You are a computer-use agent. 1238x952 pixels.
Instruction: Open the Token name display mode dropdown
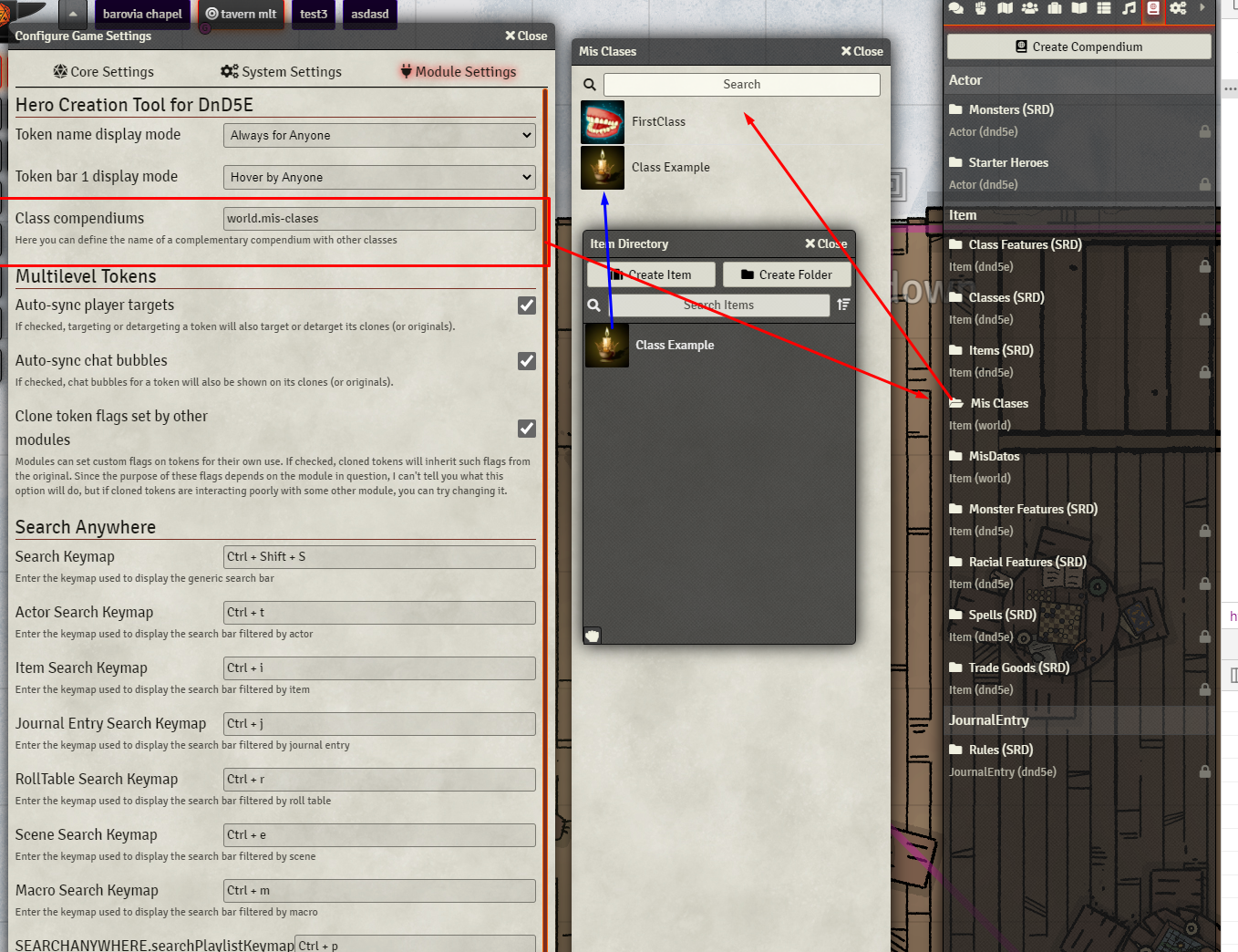[378, 134]
